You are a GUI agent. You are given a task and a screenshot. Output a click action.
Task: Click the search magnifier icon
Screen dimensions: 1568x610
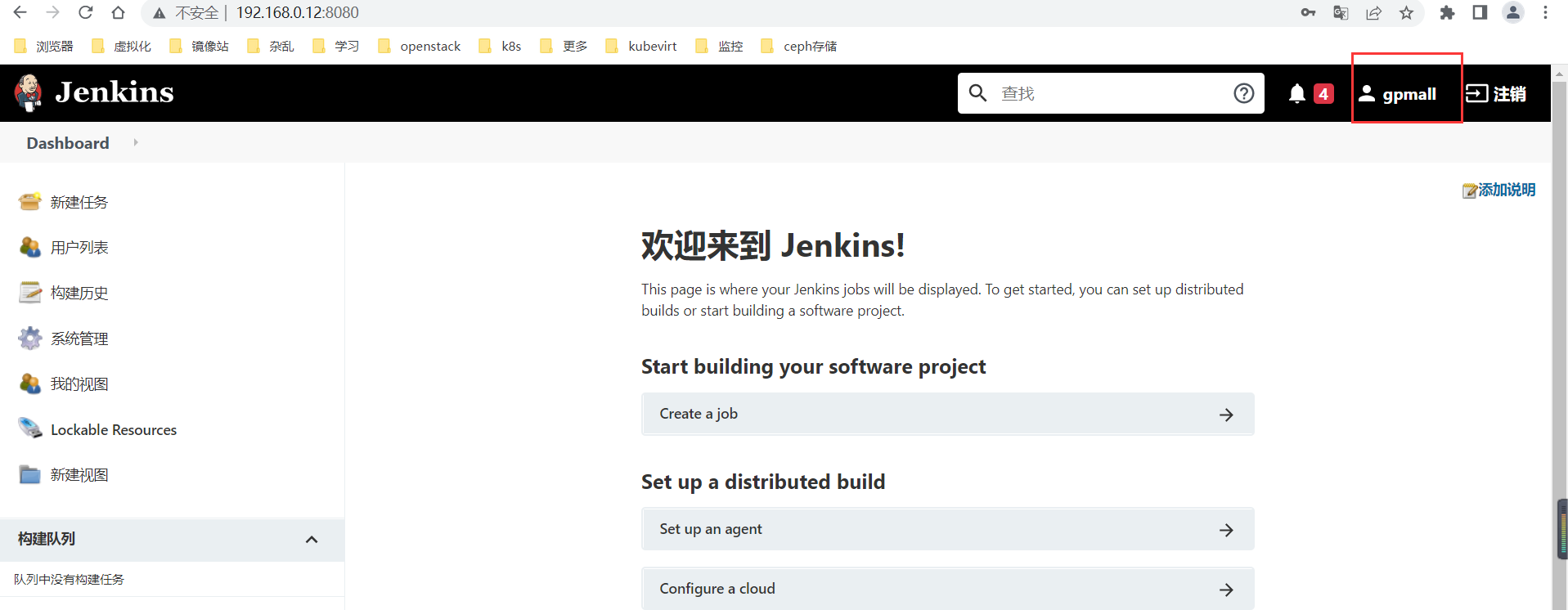pyautogui.click(x=977, y=92)
